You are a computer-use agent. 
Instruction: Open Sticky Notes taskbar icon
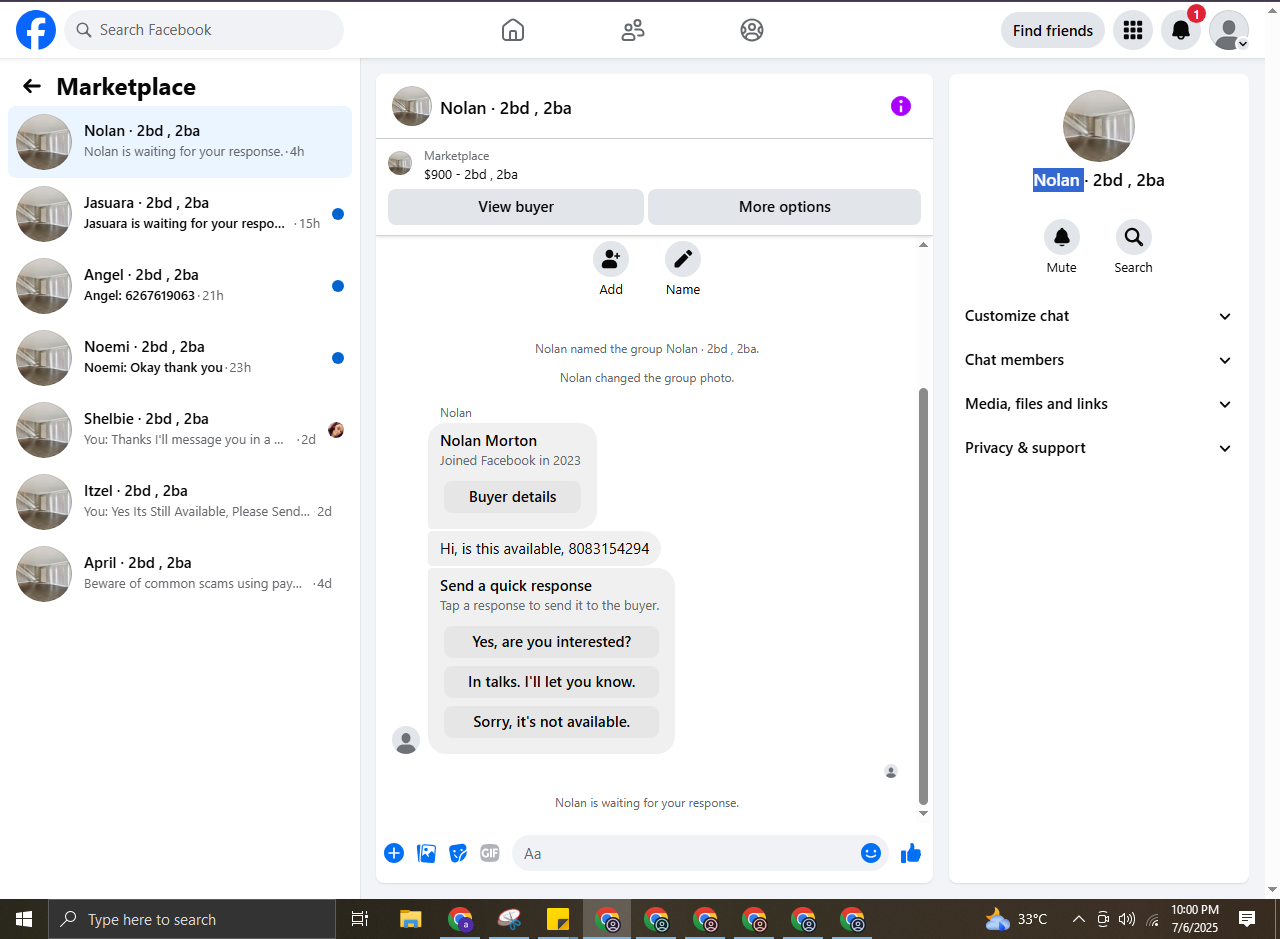click(558, 919)
